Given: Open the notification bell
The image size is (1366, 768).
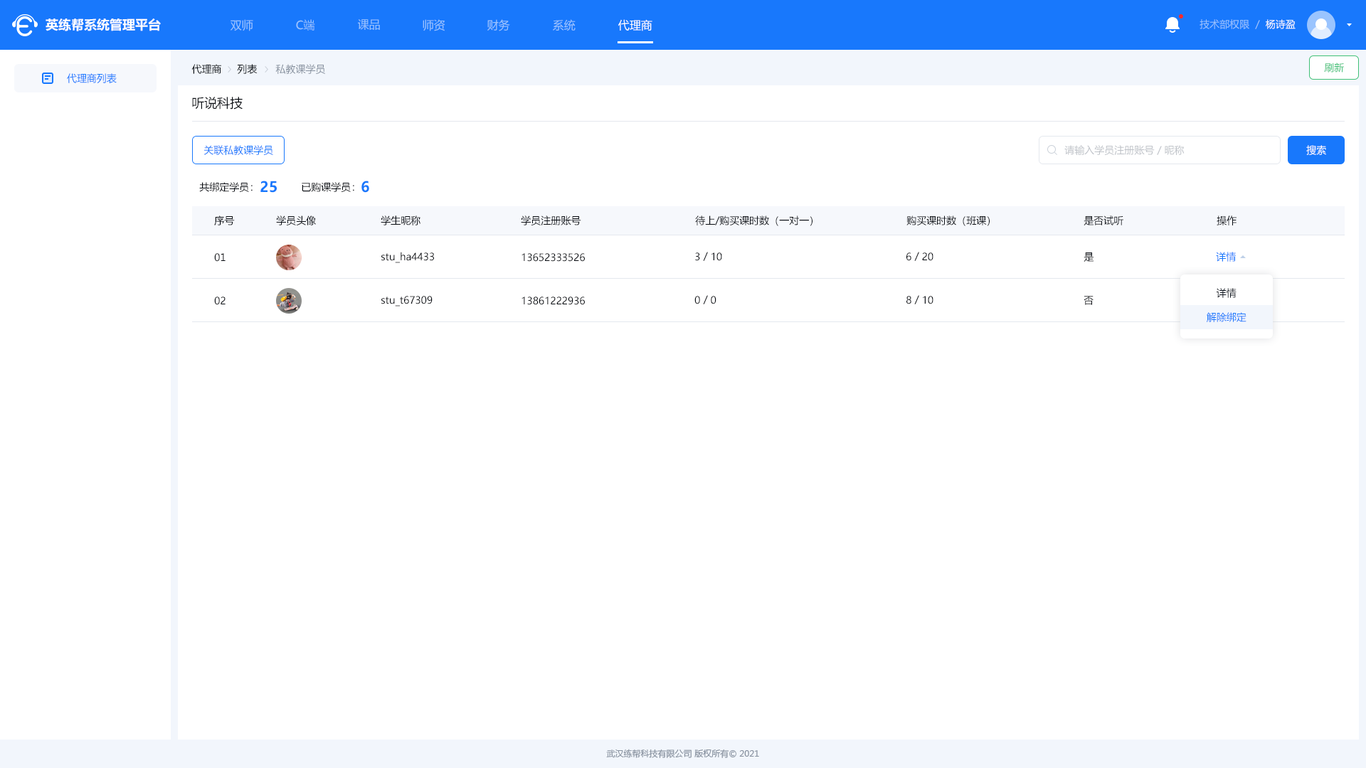Looking at the screenshot, I should (x=1172, y=25).
